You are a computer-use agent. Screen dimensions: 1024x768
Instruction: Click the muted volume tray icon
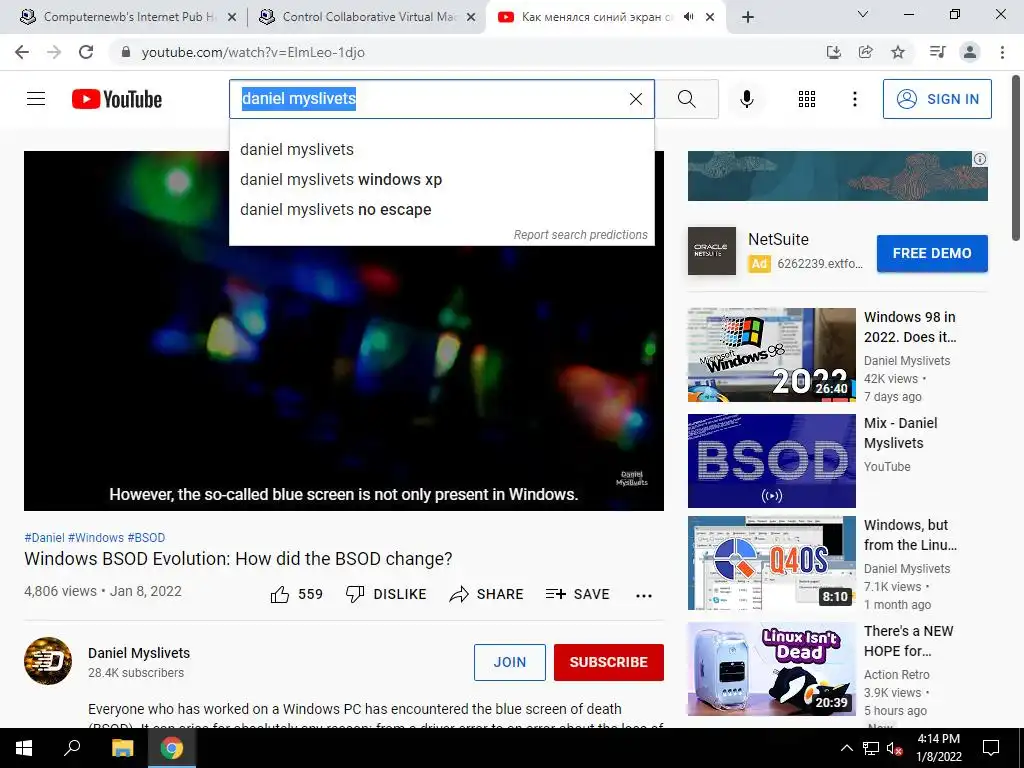pyautogui.click(x=894, y=748)
